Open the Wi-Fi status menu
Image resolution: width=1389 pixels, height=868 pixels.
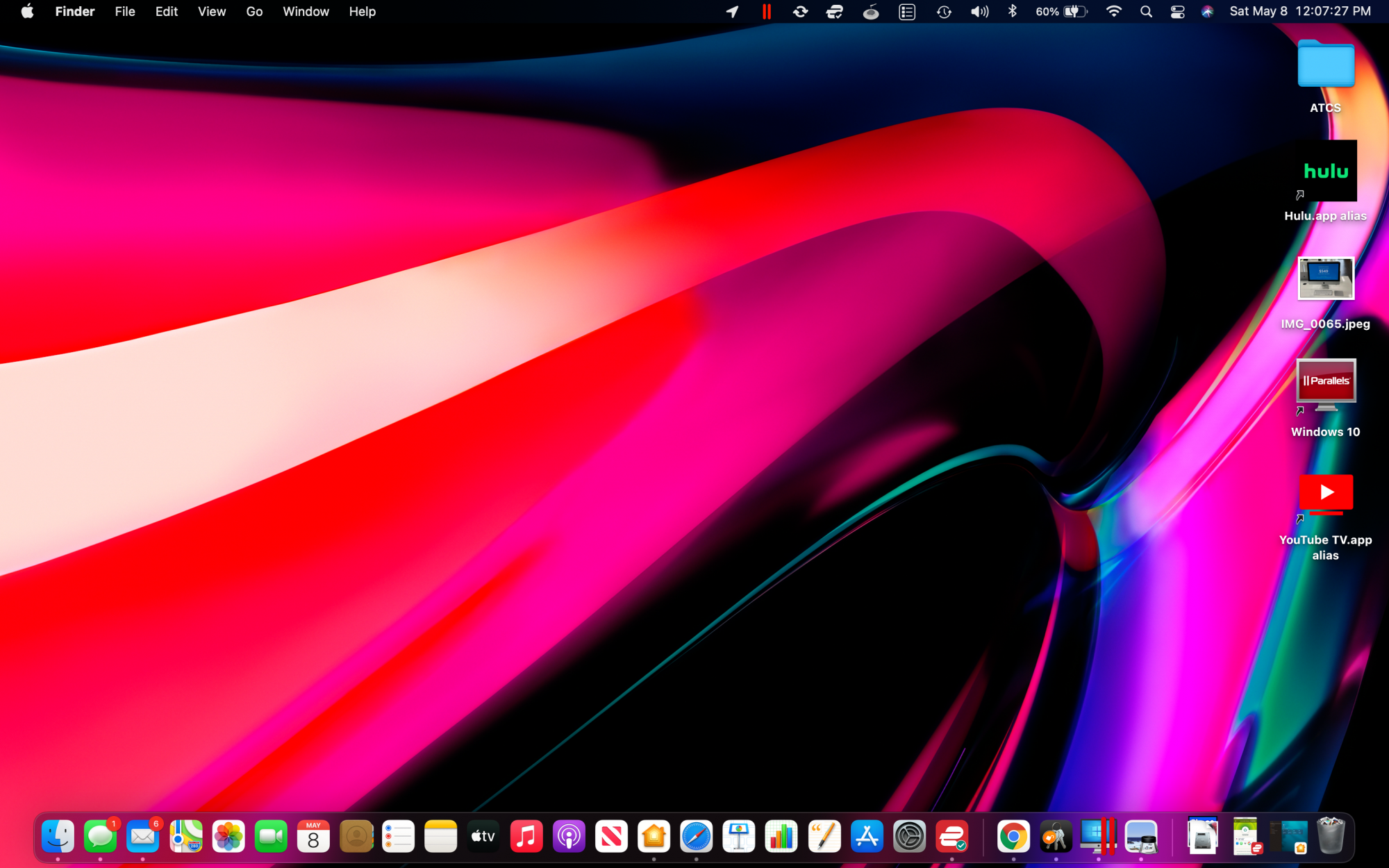tap(1113, 12)
